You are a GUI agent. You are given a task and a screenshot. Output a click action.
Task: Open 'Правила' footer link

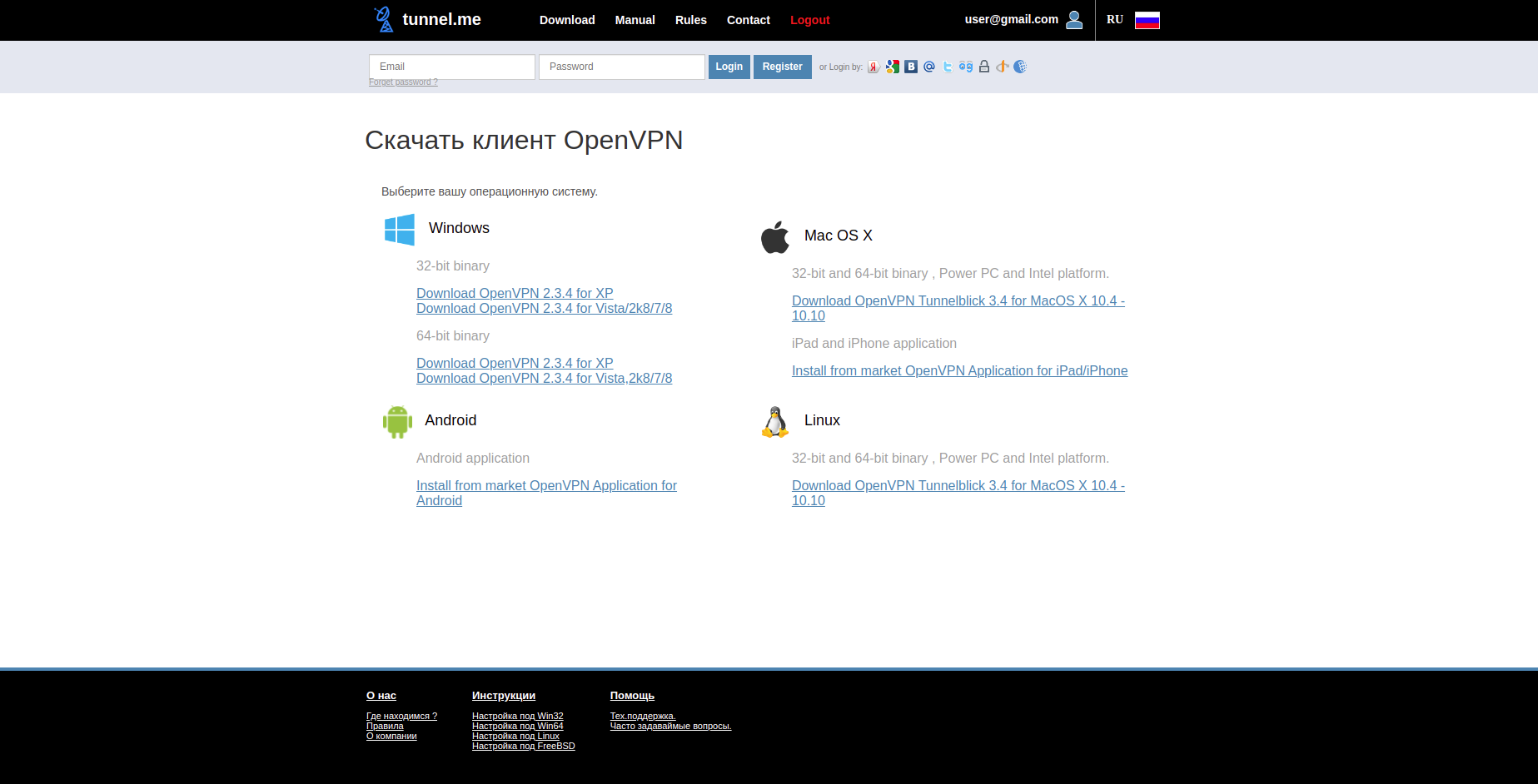point(385,726)
